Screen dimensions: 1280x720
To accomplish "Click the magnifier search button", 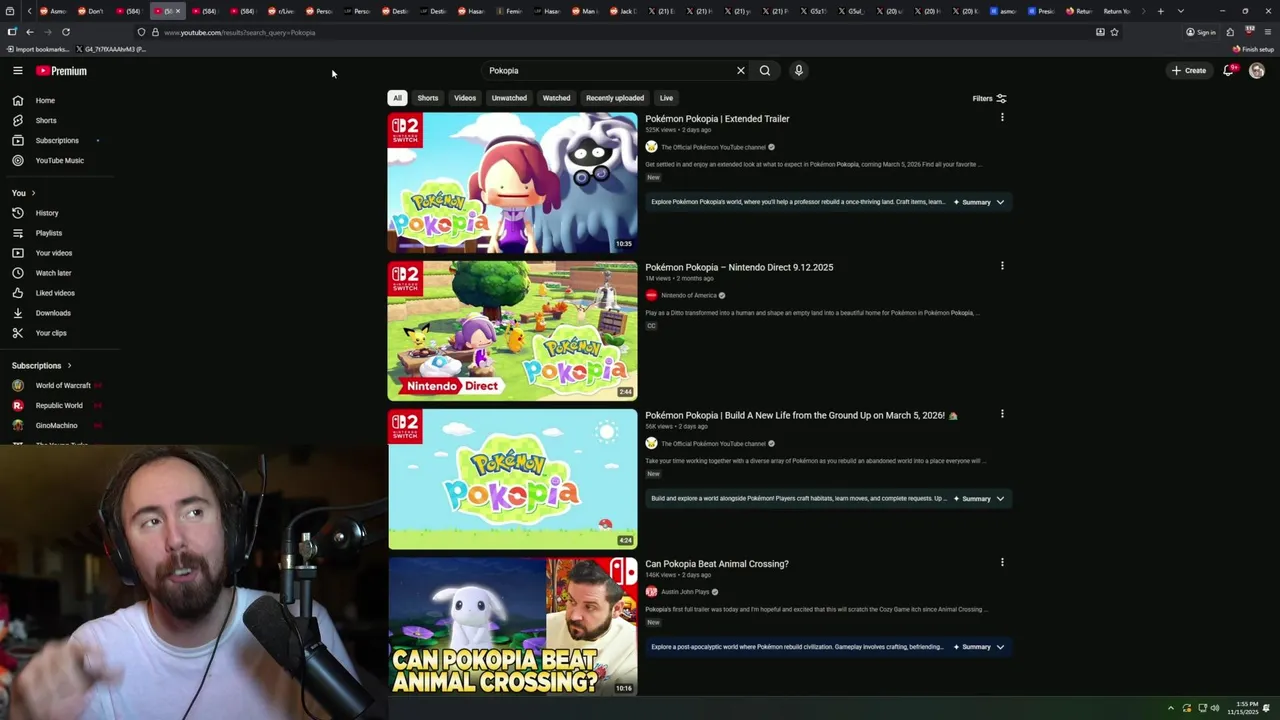I will (x=765, y=71).
